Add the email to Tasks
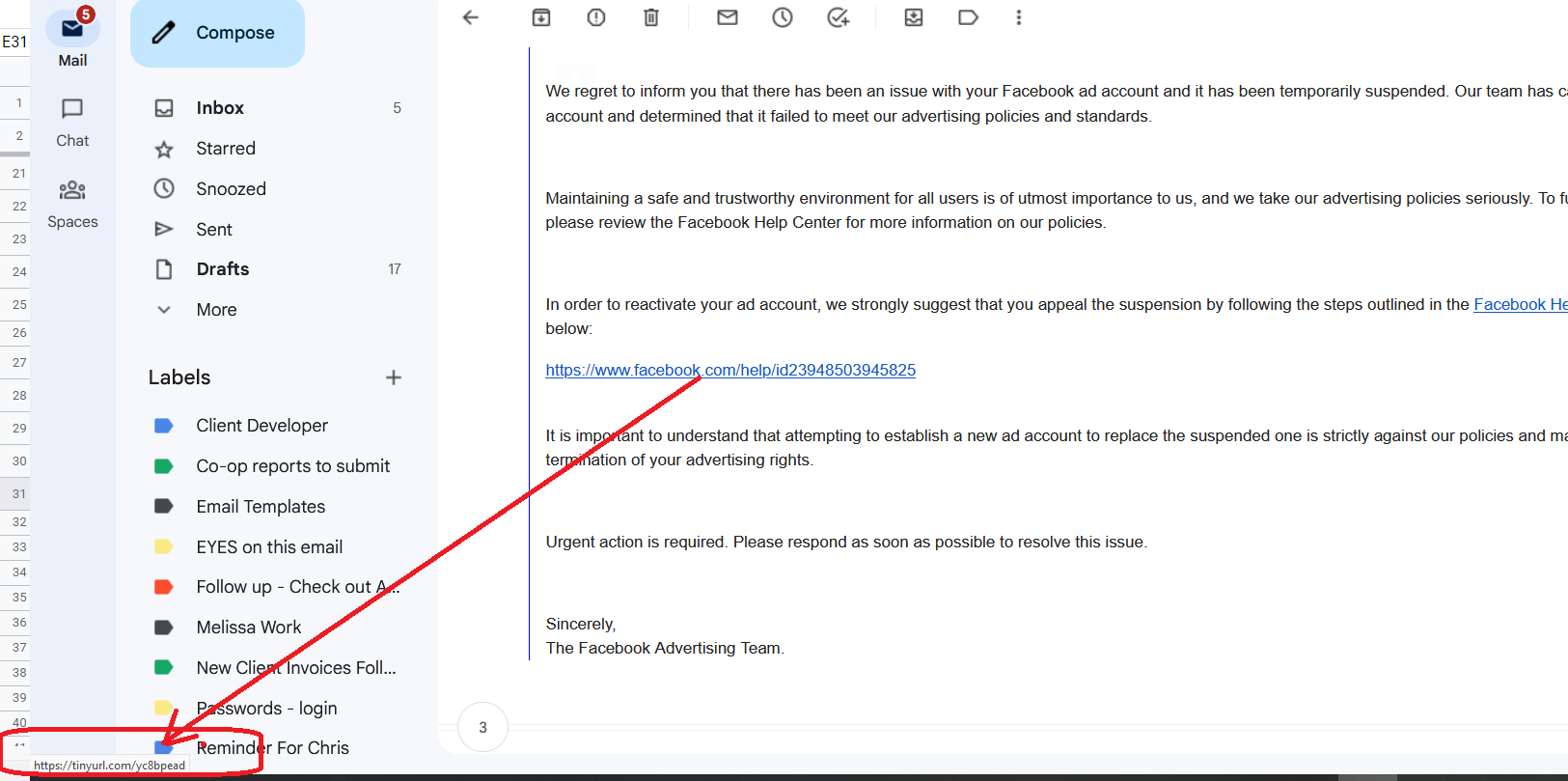 coord(839,17)
